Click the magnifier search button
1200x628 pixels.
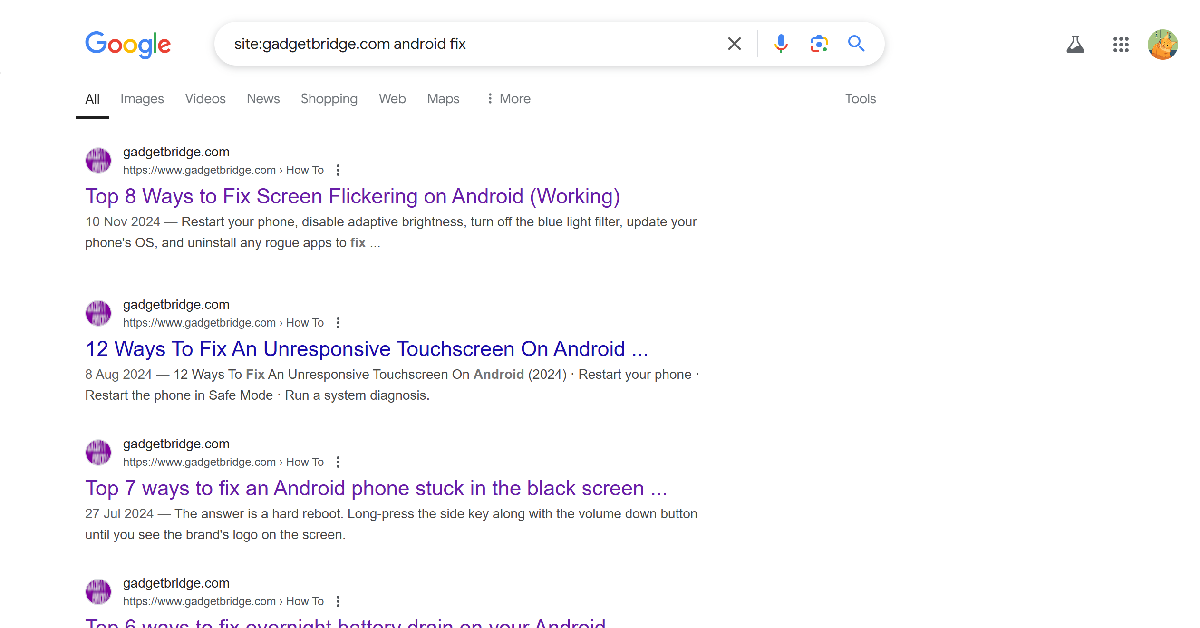click(x=856, y=44)
